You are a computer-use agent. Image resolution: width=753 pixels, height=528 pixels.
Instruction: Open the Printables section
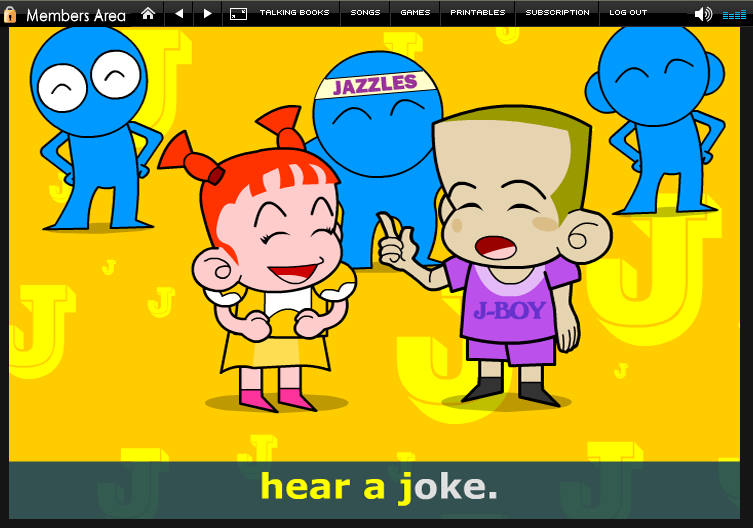click(478, 13)
